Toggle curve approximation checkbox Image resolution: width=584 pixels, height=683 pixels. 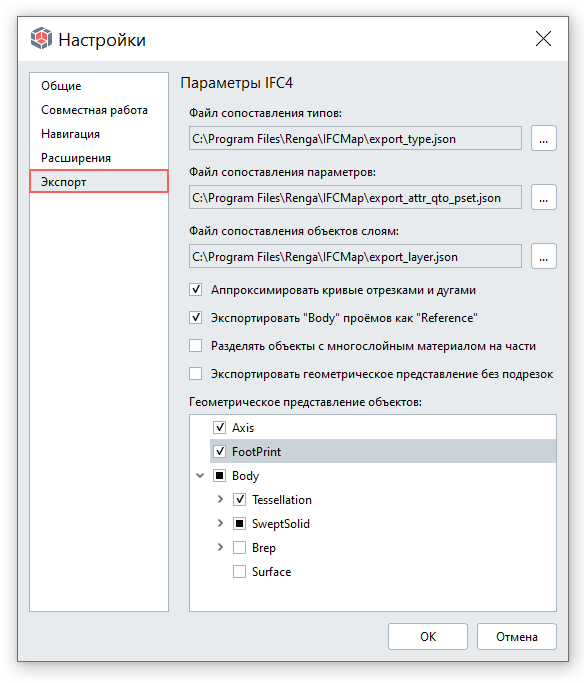pyautogui.click(x=196, y=289)
